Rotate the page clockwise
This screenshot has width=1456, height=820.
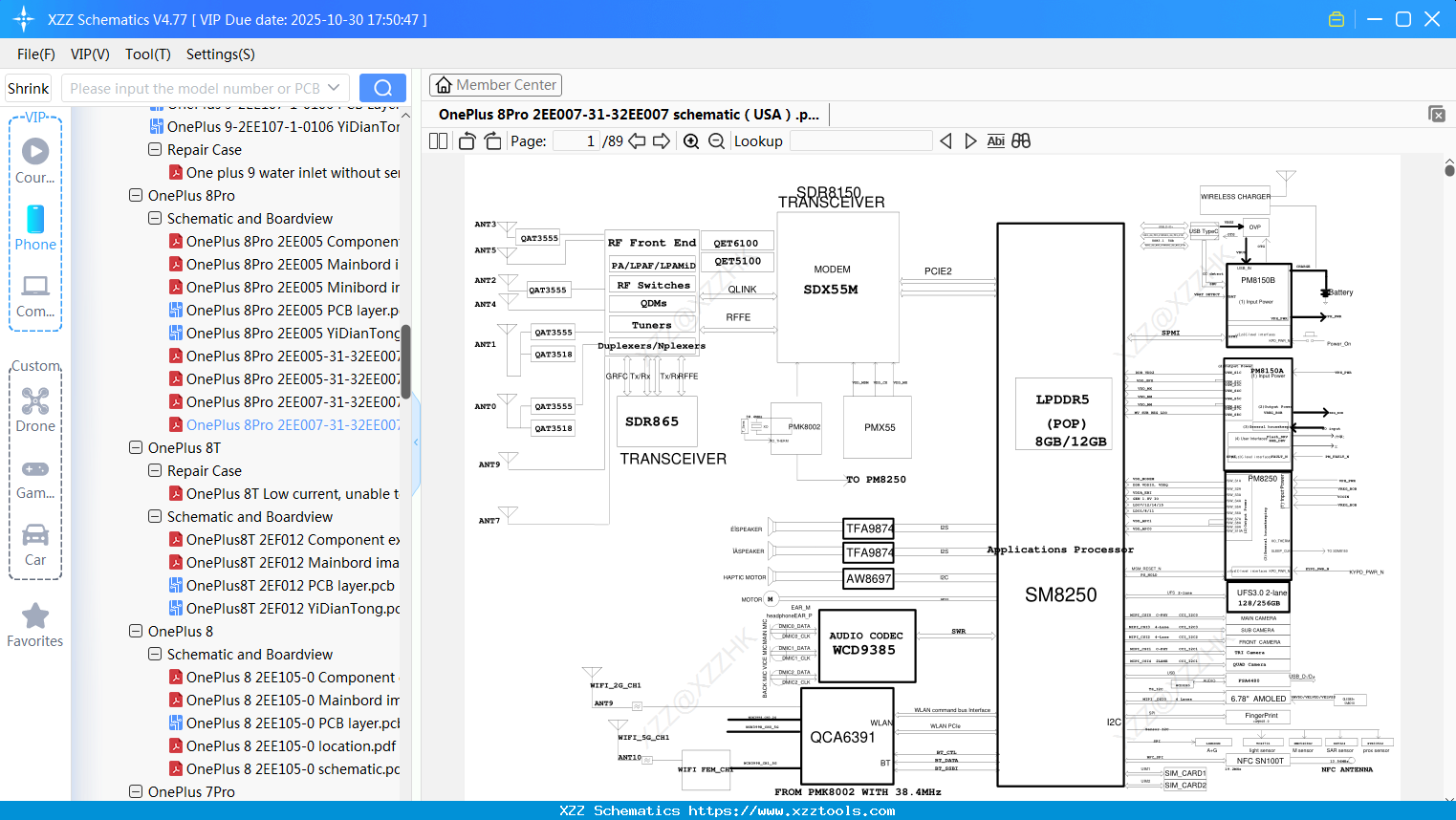pyautogui.click(x=492, y=141)
